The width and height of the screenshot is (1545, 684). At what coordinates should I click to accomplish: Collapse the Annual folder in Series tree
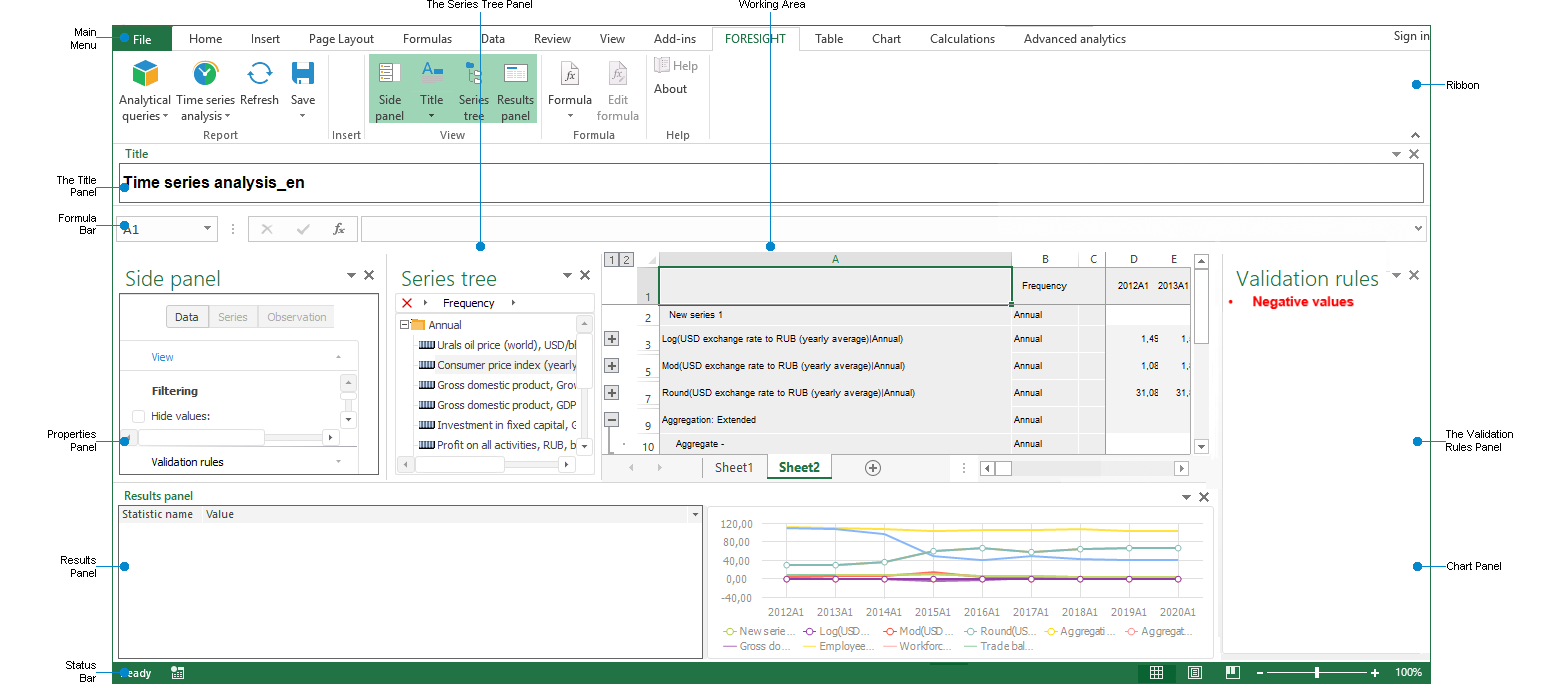(x=405, y=324)
